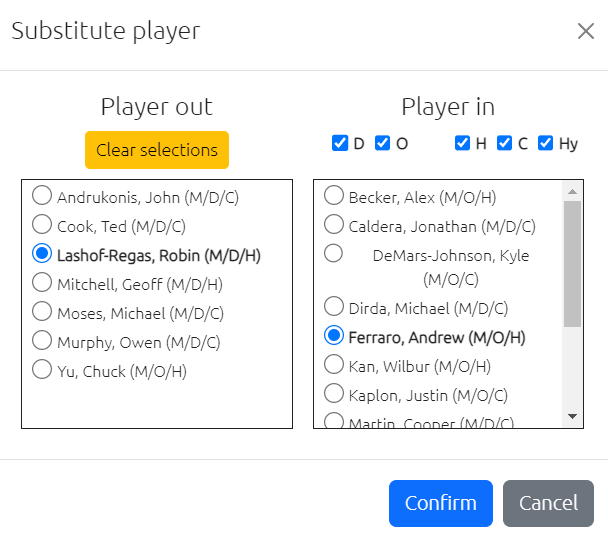The image size is (608, 541).
Task: Toggle the H handler filter checkbox
Action: (x=462, y=143)
